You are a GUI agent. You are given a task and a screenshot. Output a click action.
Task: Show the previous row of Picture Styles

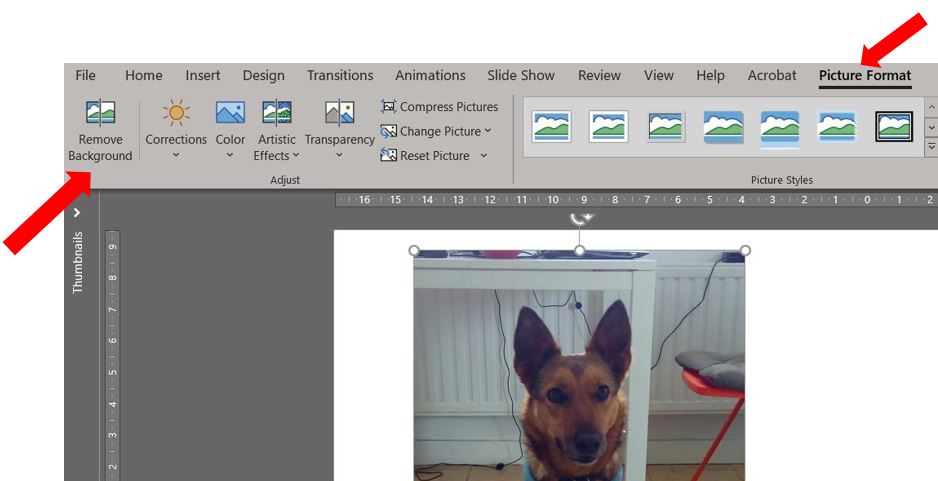[x=931, y=108]
